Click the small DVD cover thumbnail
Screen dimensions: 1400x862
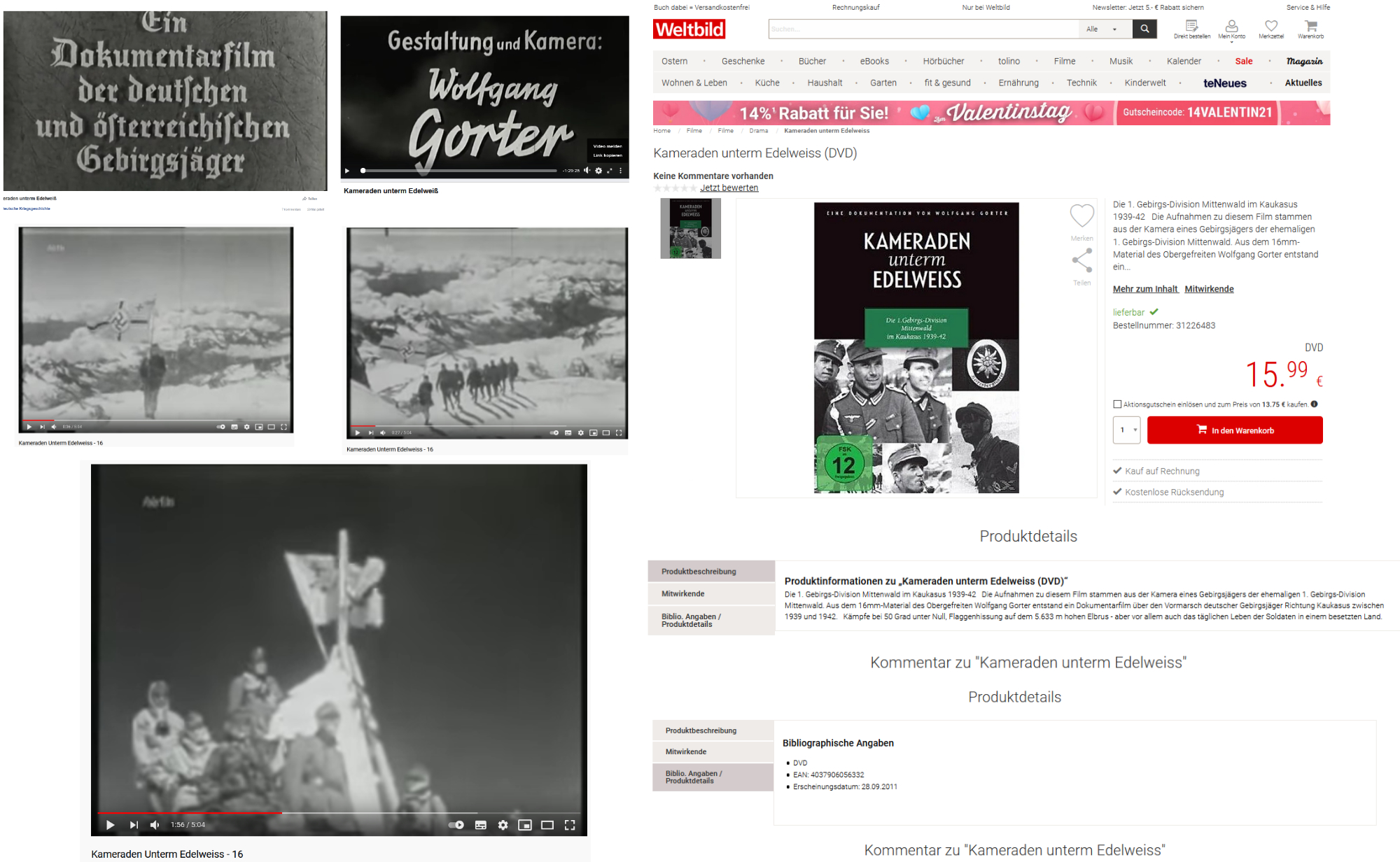pos(690,229)
